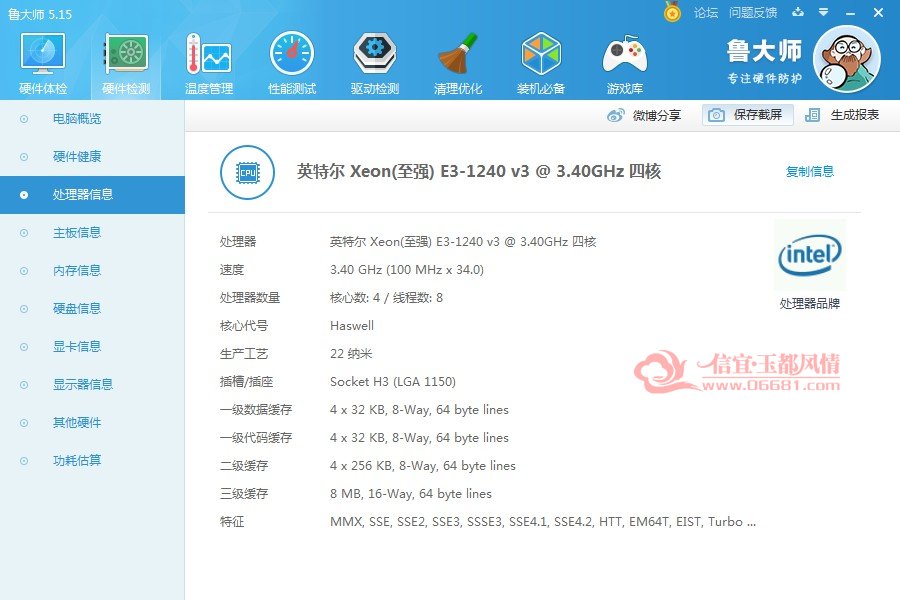Click the Intel processor brand logo

[x=810, y=255]
